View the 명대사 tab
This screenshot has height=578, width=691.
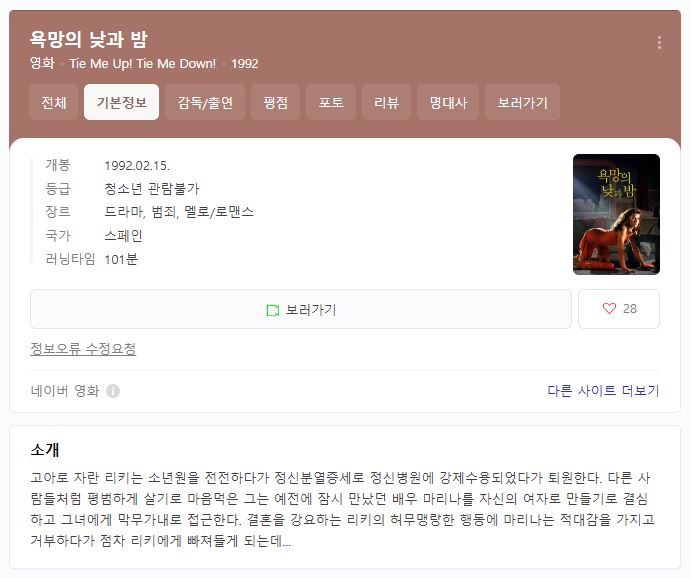(x=448, y=102)
